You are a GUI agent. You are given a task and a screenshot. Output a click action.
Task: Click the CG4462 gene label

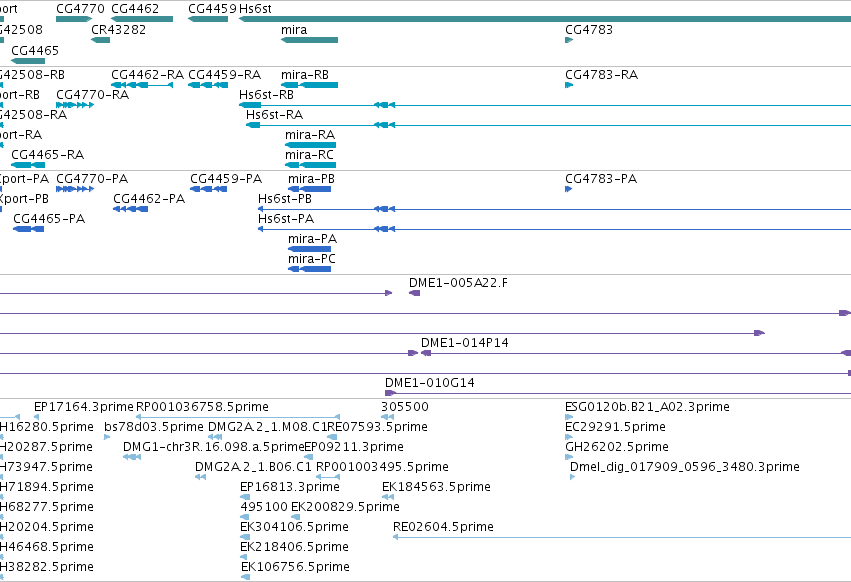(135, 9)
